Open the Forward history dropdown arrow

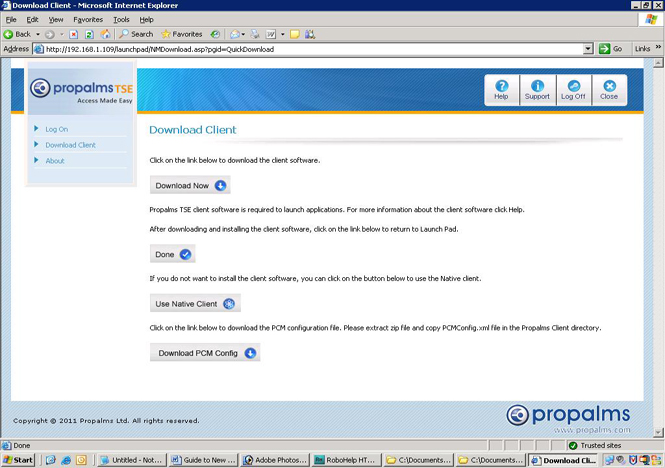pyautogui.click(x=61, y=34)
